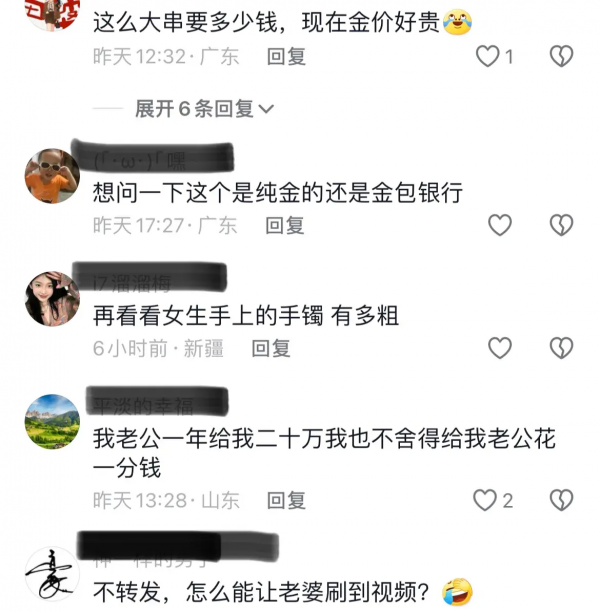Dislike the 13:28 山东 comment

pyautogui.click(x=561, y=500)
